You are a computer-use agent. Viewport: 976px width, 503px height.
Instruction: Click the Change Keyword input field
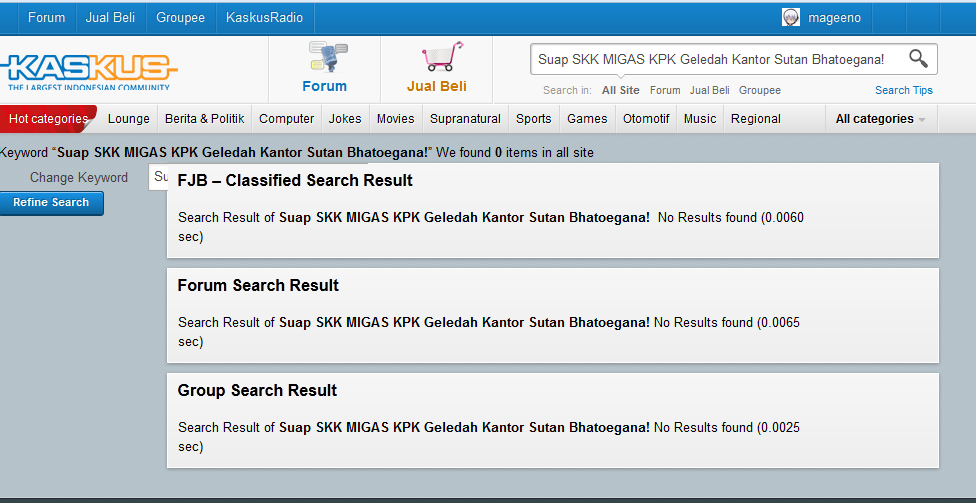(x=158, y=177)
